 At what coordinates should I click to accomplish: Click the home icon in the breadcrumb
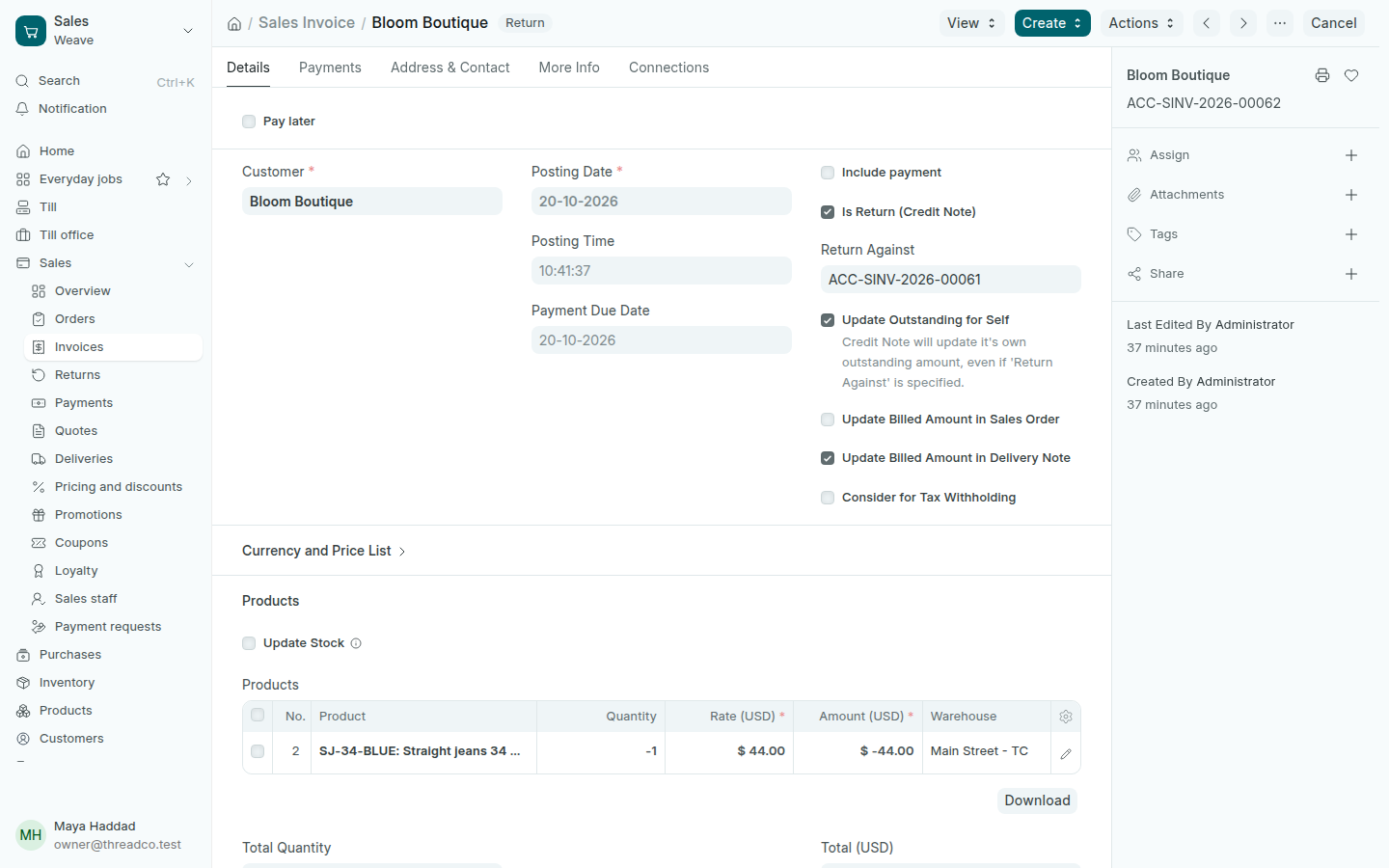(x=234, y=23)
